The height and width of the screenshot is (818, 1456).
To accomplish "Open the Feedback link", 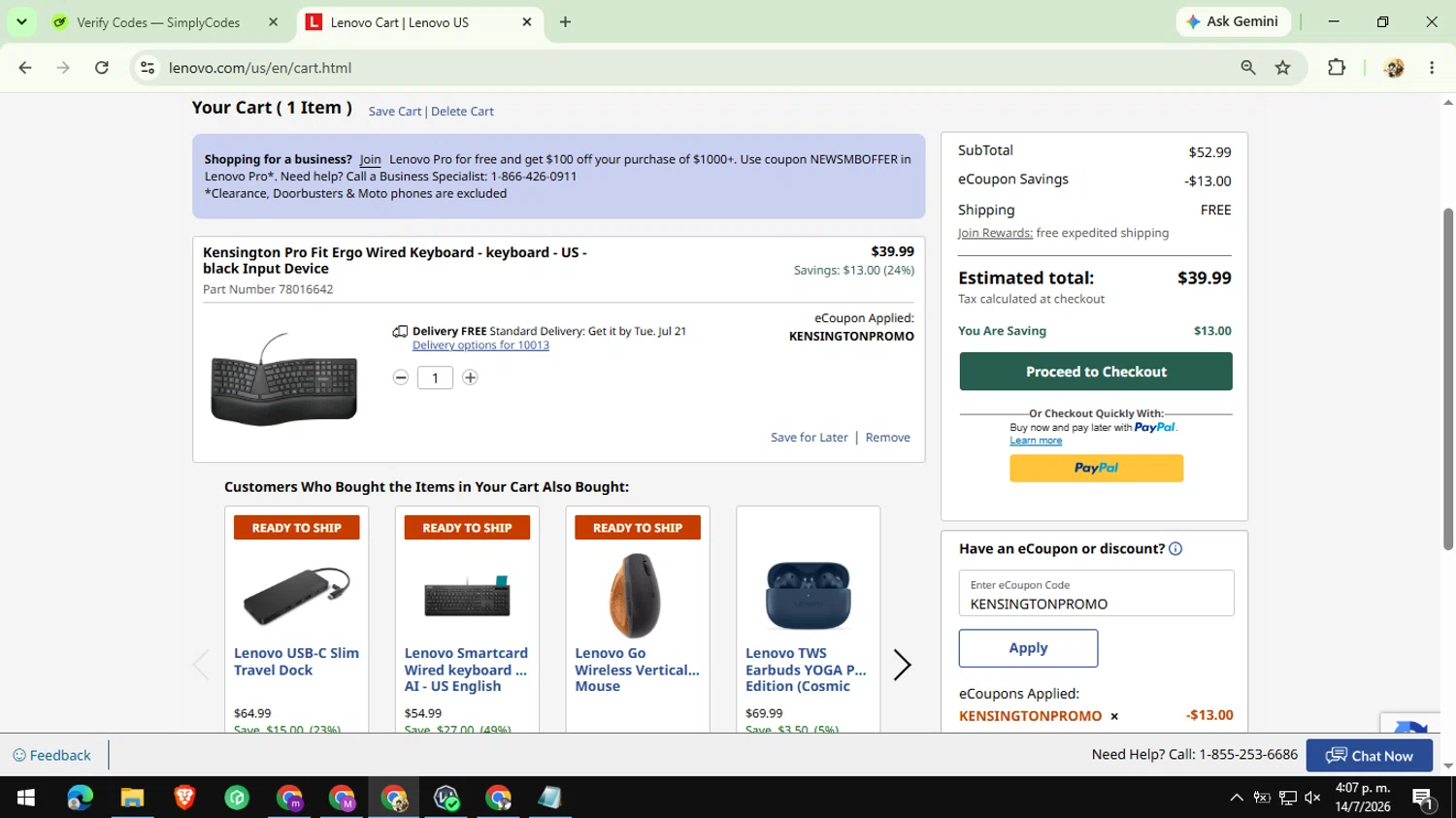I will [51, 755].
